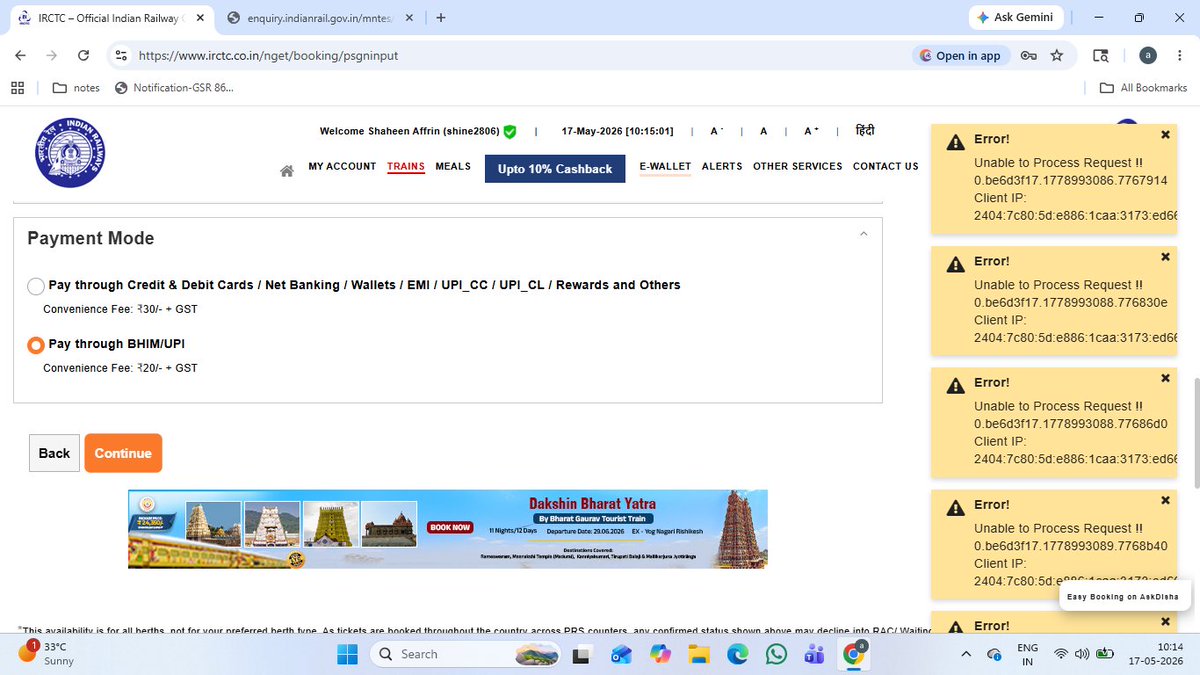
Task: Close the enquiry.indianrail.gov.in tab
Action: [x=410, y=17]
